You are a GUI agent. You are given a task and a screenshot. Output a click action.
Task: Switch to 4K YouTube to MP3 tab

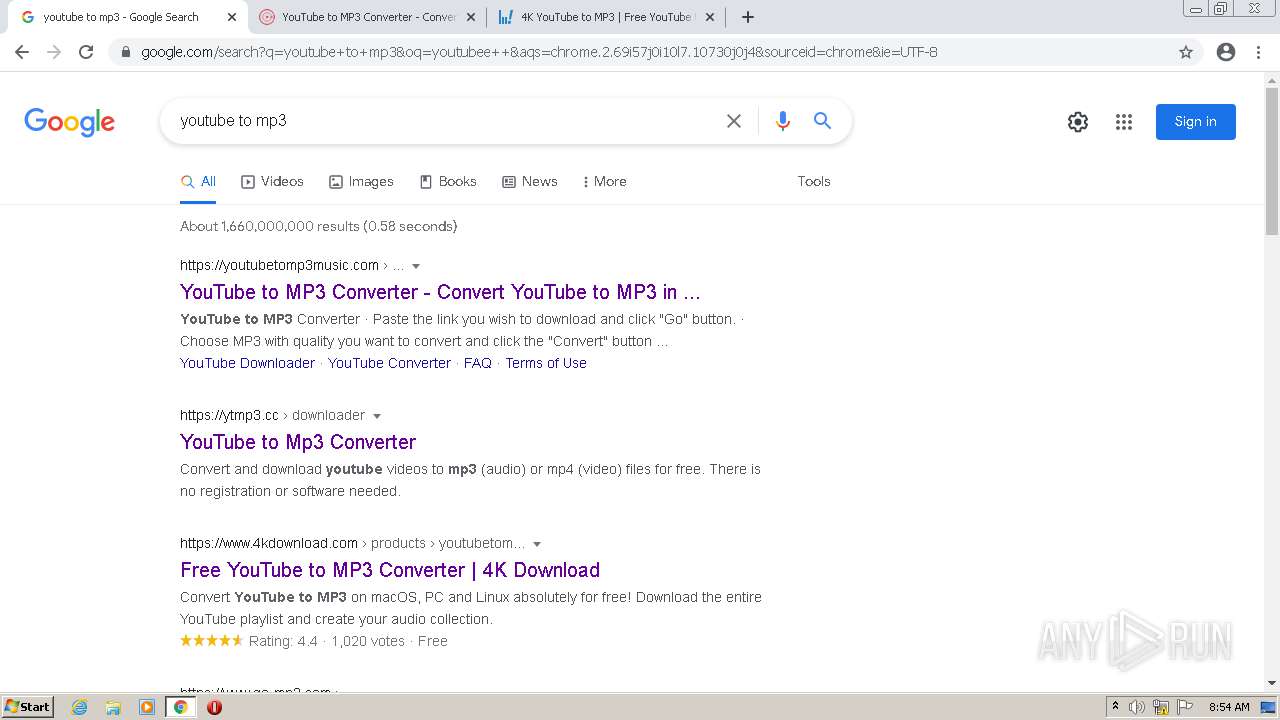tap(607, 17)
